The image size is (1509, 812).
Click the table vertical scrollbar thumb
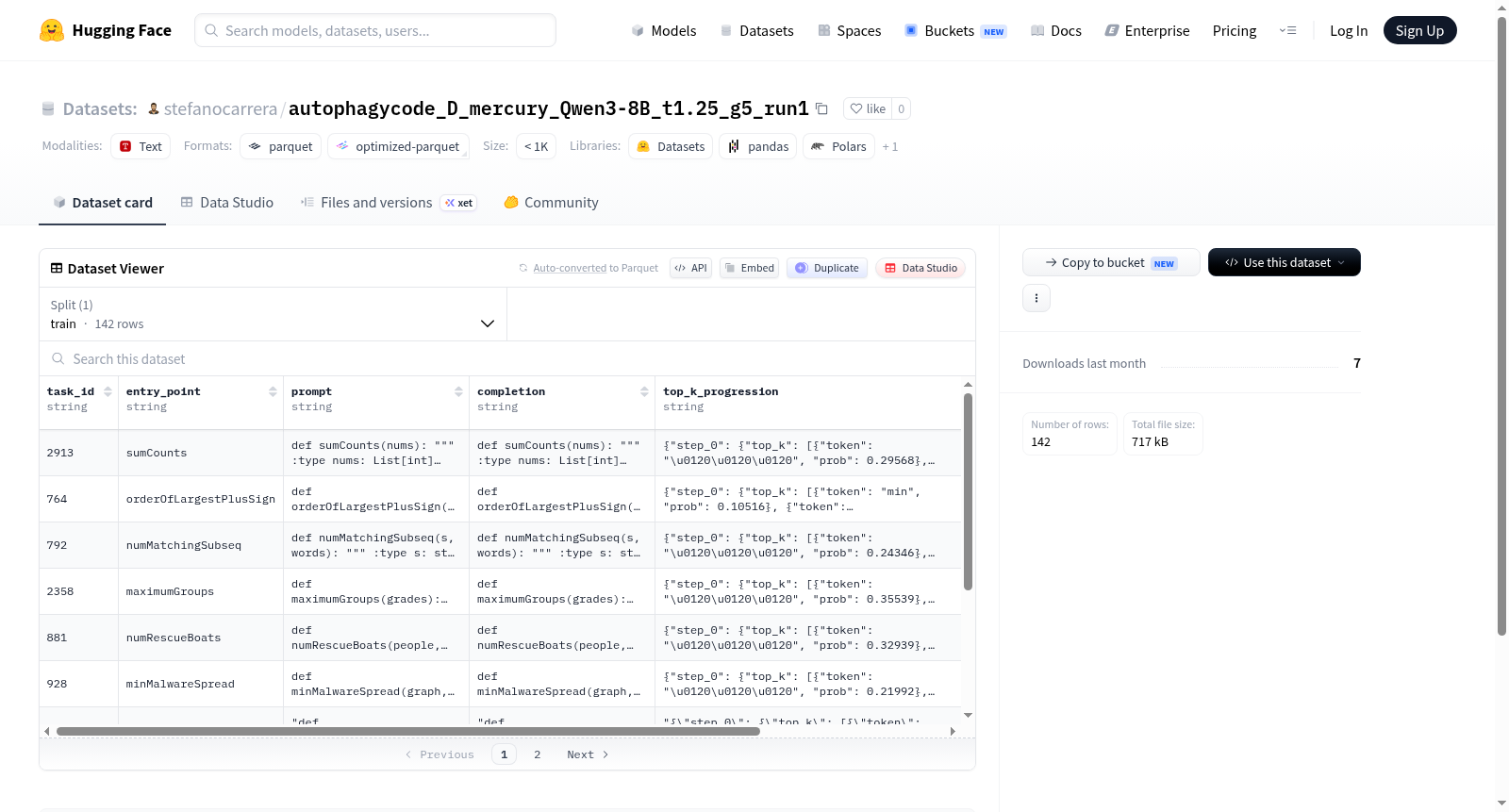pos(968,491)
